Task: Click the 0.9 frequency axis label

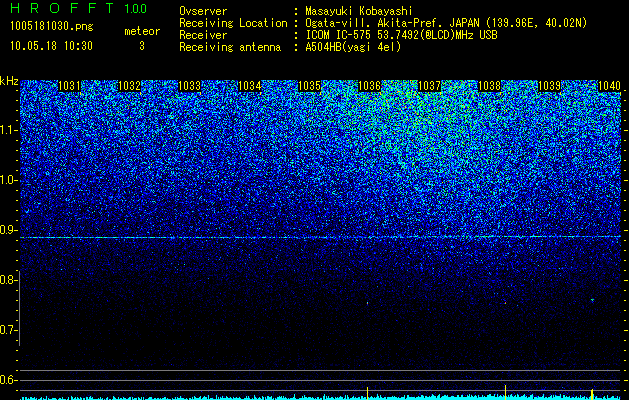Action: click(x=8, y=230)
